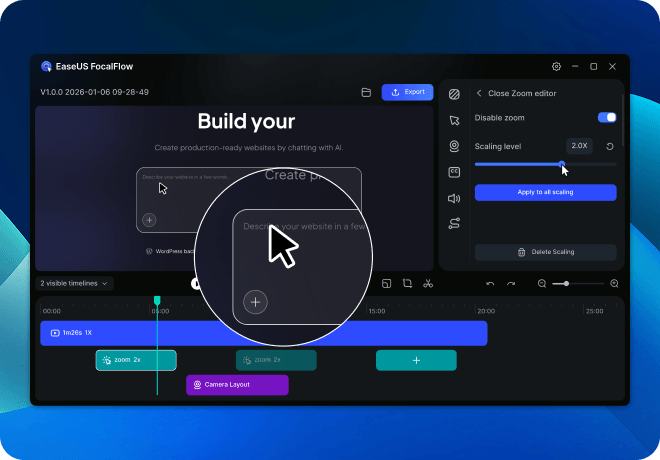Click Apply to all scaling button
This screenshot has height=460, width=660.
[x=545, y=192]
